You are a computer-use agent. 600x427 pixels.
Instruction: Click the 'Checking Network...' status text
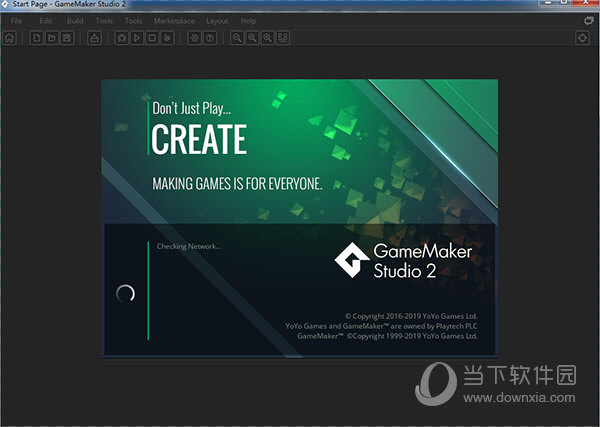tap(189, 246)
